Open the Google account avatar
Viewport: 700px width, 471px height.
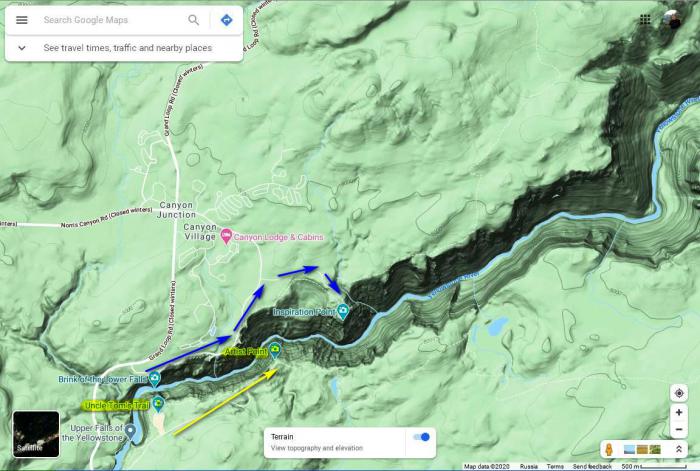[673, 20]
